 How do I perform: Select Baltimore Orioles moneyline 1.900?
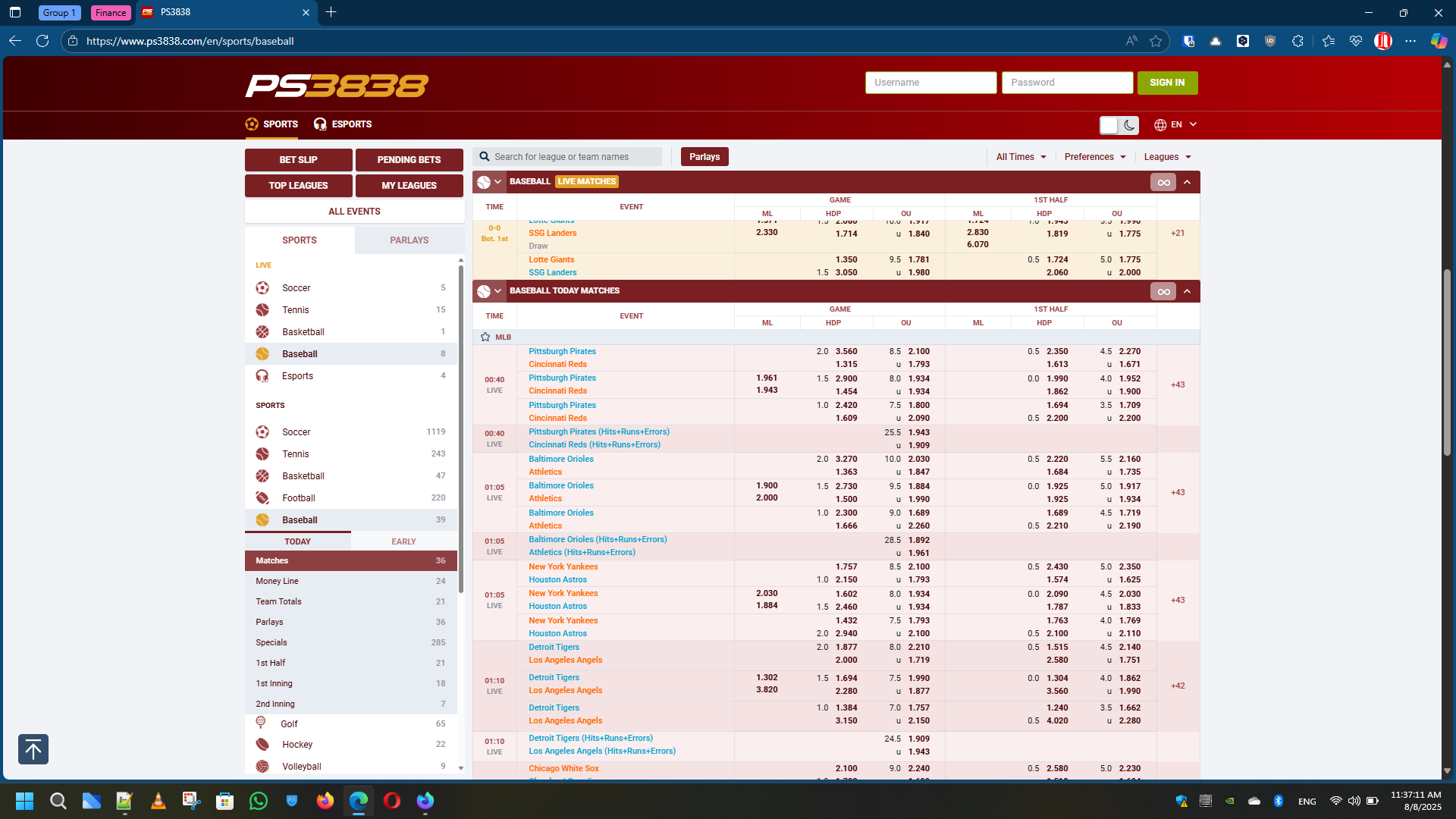(x=767, y=486)
